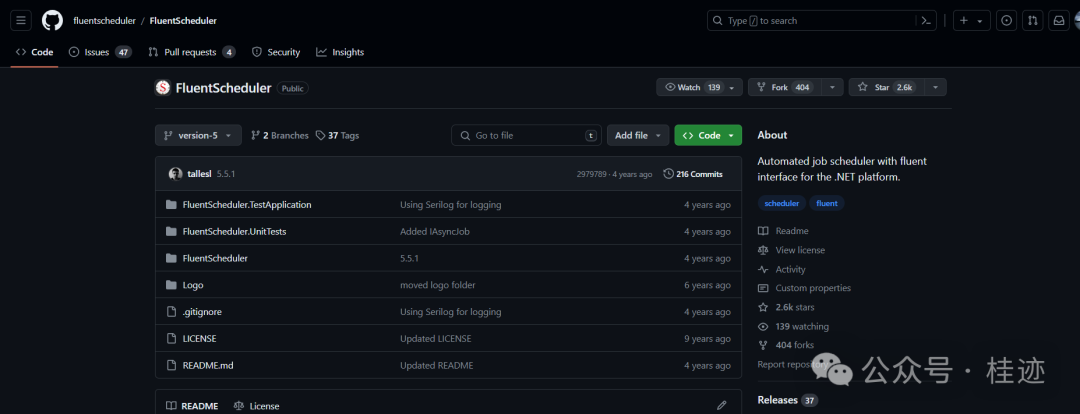Click the Go to file search field
Viewport: 1080px width, 414px height.
coord(528,135)
